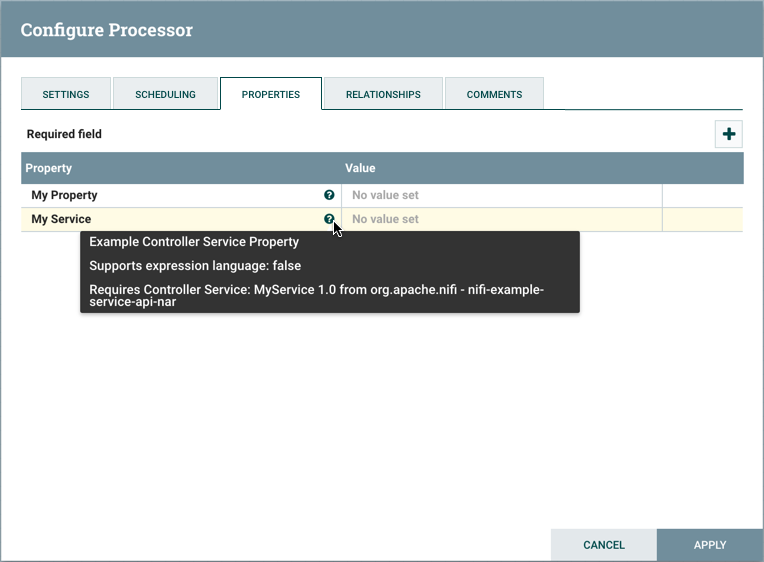This screenshot has height=562, width=764.
Task: Click help icon next to My Service
Action: tap(329, 219)
